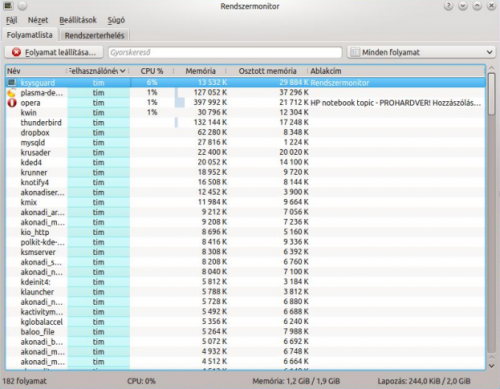Viewport: 500px width, 389px height.
Task: Sort by Ablakcím column header
Action: click(396, 71)
